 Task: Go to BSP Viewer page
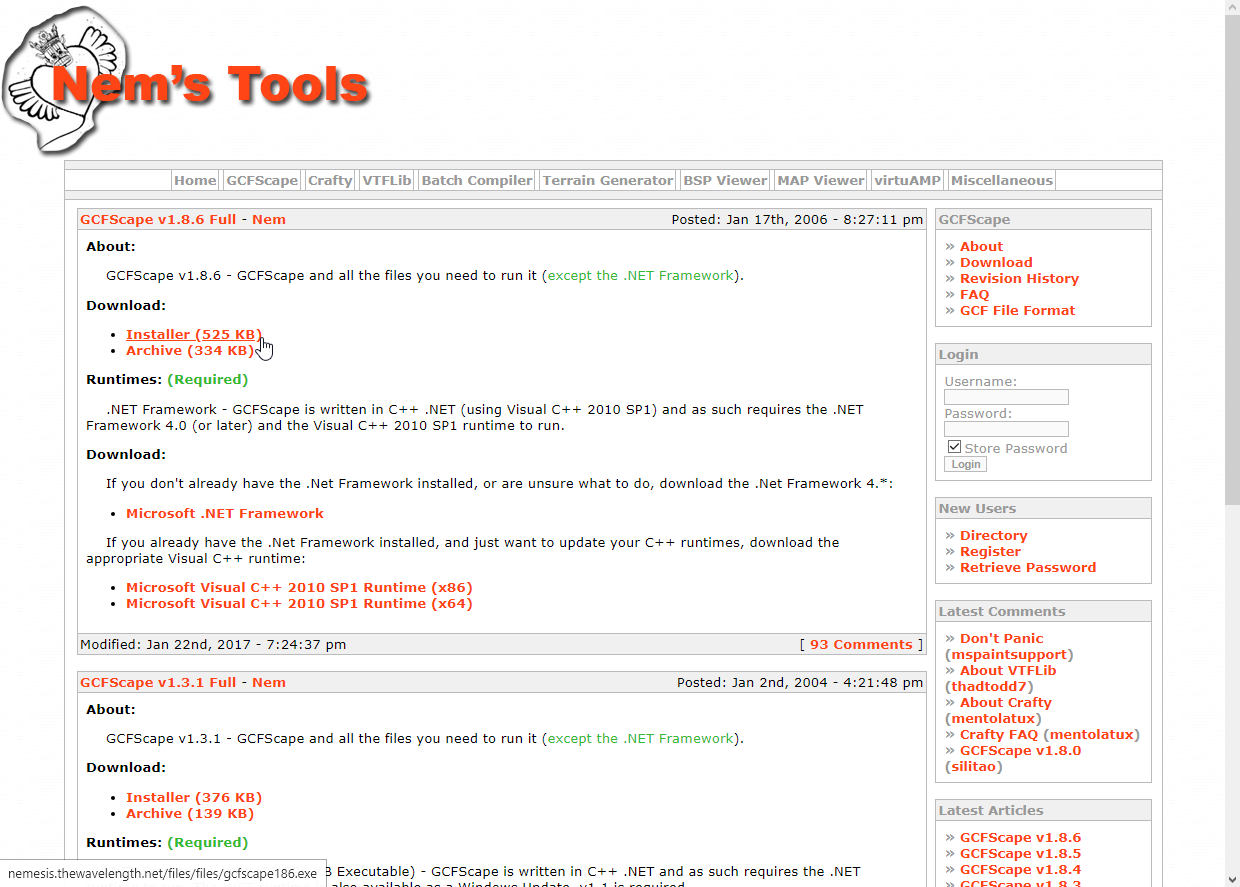726,181
